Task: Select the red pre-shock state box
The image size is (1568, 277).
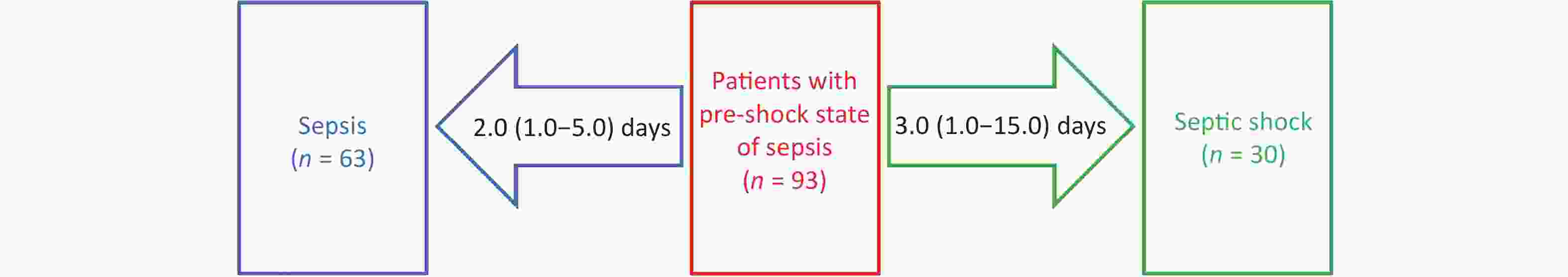Action: point(785,138)
